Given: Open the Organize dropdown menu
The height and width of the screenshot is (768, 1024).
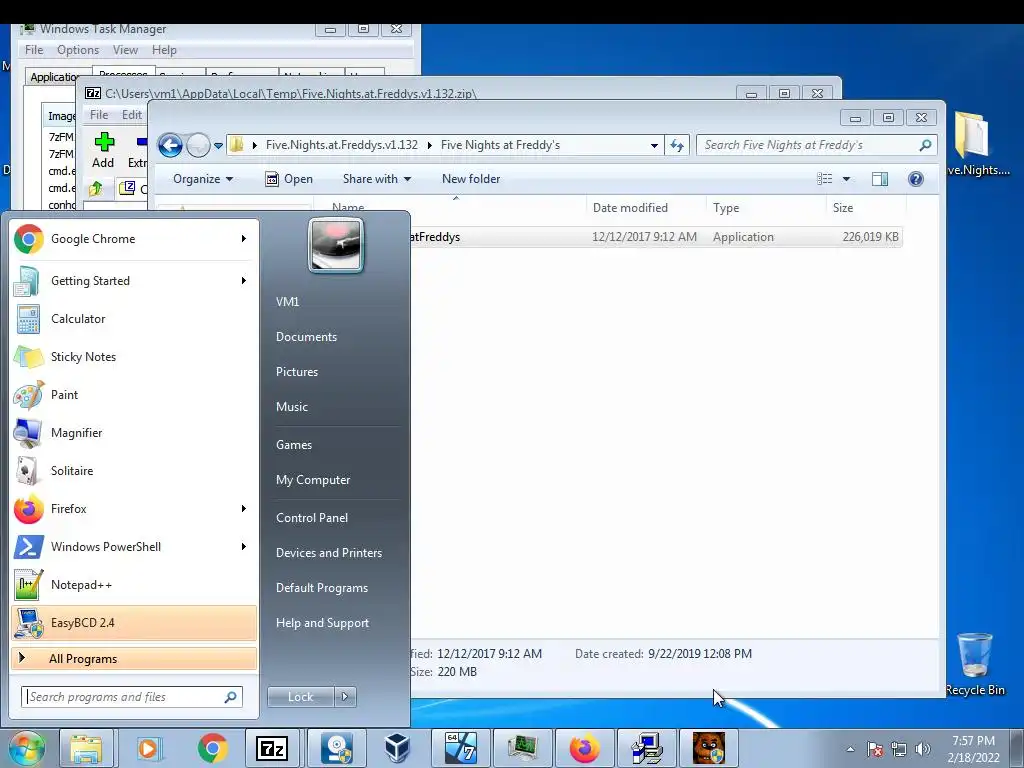Looking at the screenshot, I should (203, 179).
